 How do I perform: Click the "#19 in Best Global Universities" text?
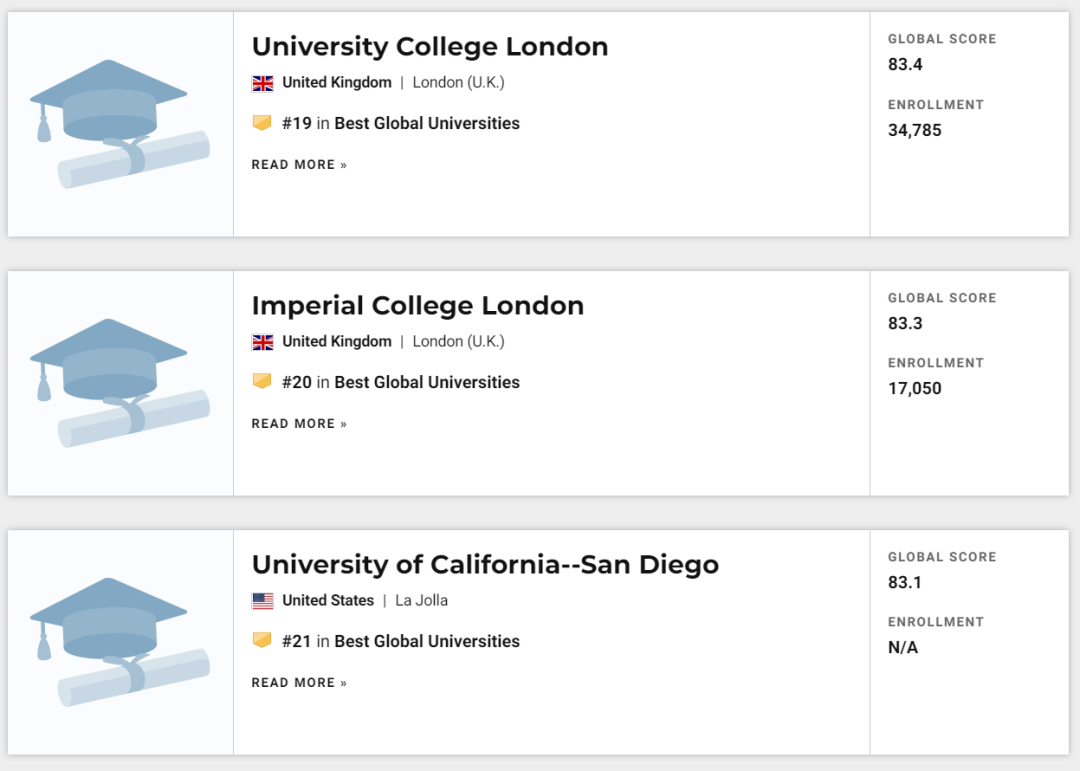[401, 124]
